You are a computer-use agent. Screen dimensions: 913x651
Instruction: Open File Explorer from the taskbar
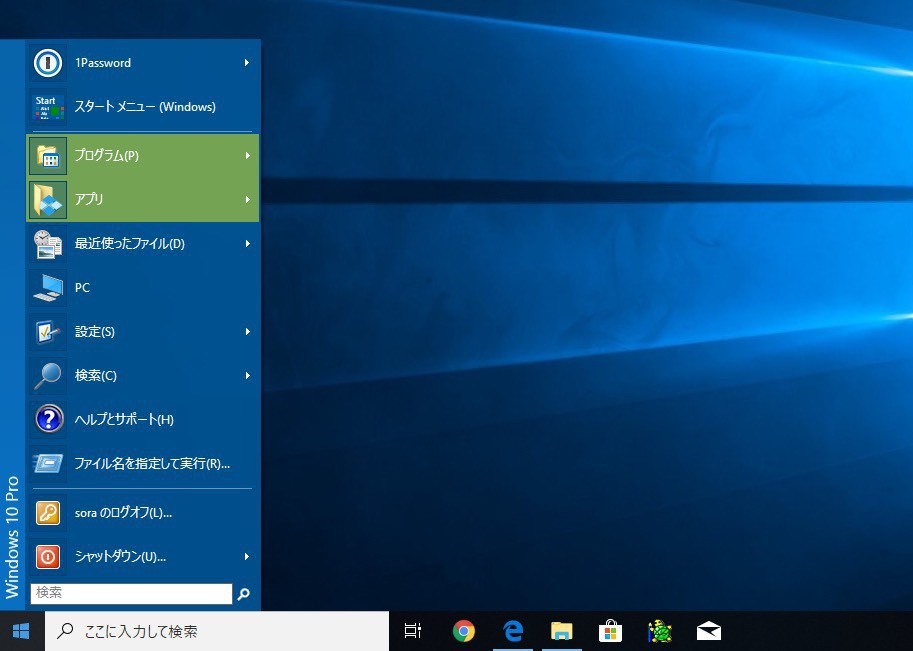coord(562,631)
